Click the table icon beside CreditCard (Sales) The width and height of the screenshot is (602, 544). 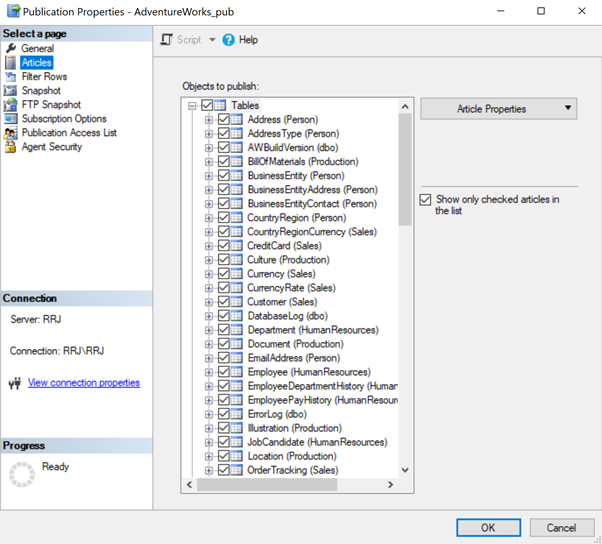point(236,246)
